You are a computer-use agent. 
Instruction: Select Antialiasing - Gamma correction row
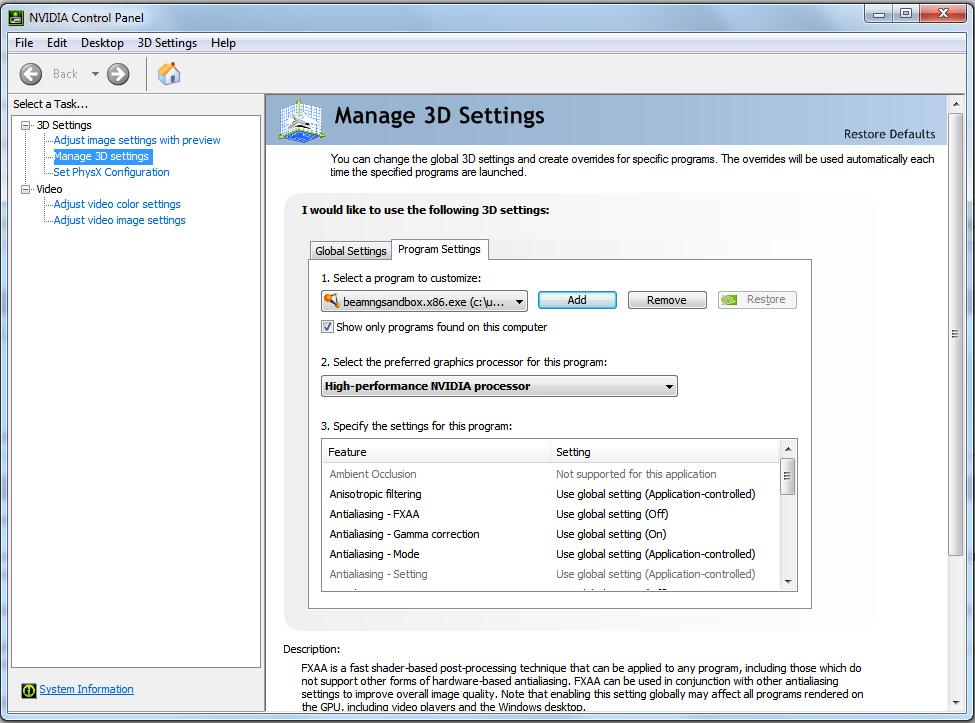point(550,534)
